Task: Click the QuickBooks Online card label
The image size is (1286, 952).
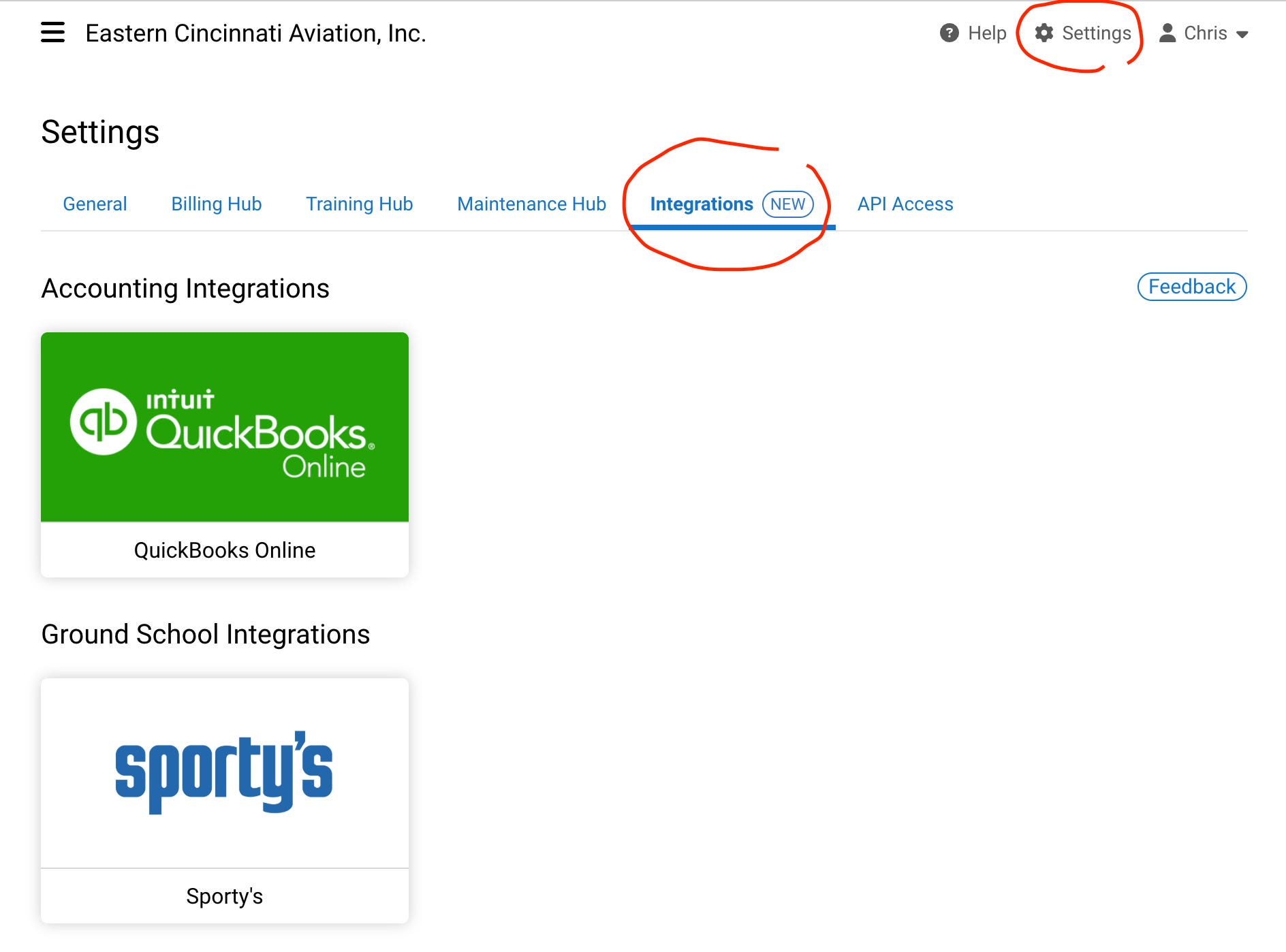Action: [x=225, y=550]
